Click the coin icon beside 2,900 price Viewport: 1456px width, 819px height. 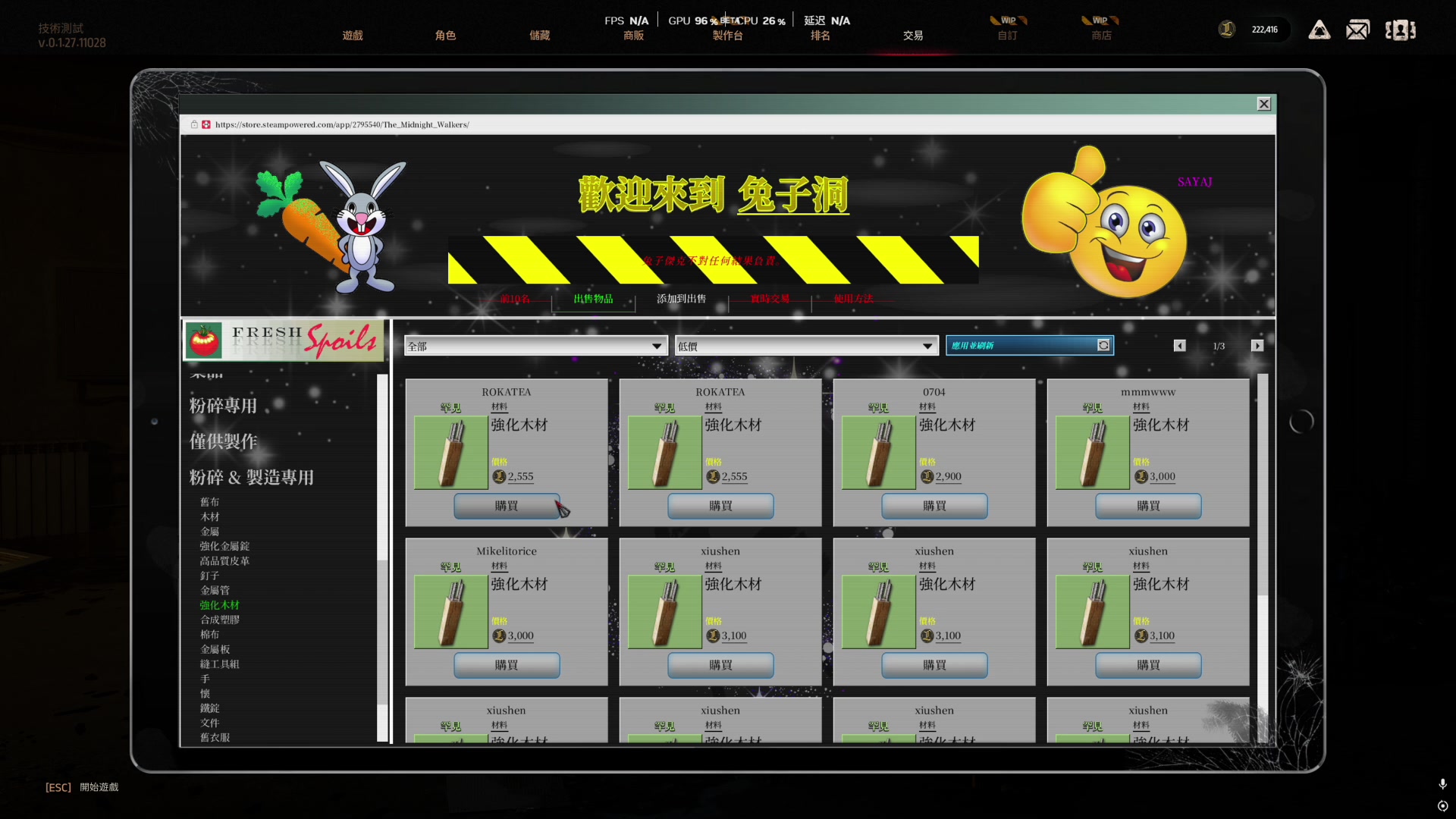tap(927, 476)
